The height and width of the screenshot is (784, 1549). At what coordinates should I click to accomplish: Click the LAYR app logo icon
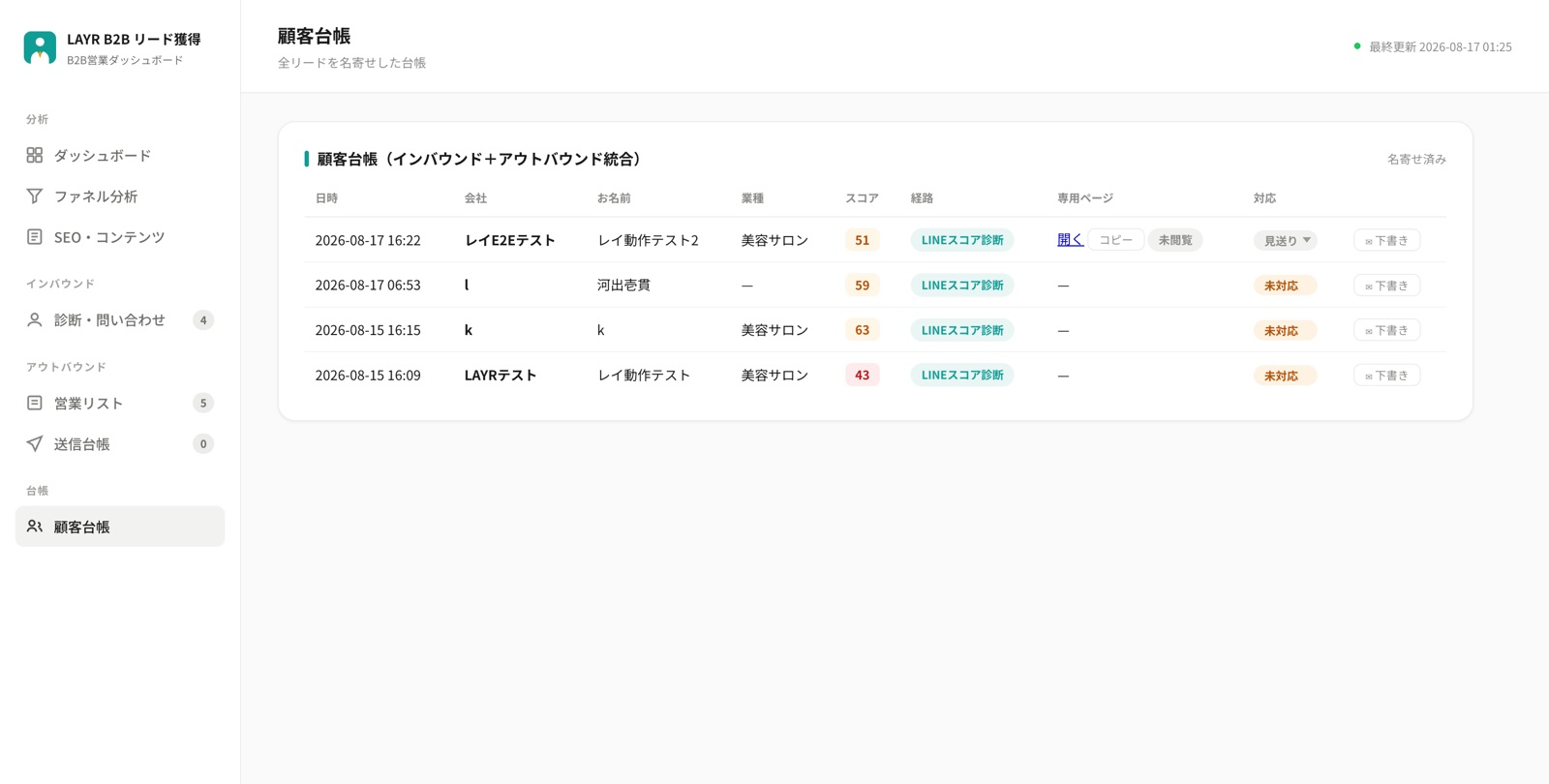click(40, 47)
